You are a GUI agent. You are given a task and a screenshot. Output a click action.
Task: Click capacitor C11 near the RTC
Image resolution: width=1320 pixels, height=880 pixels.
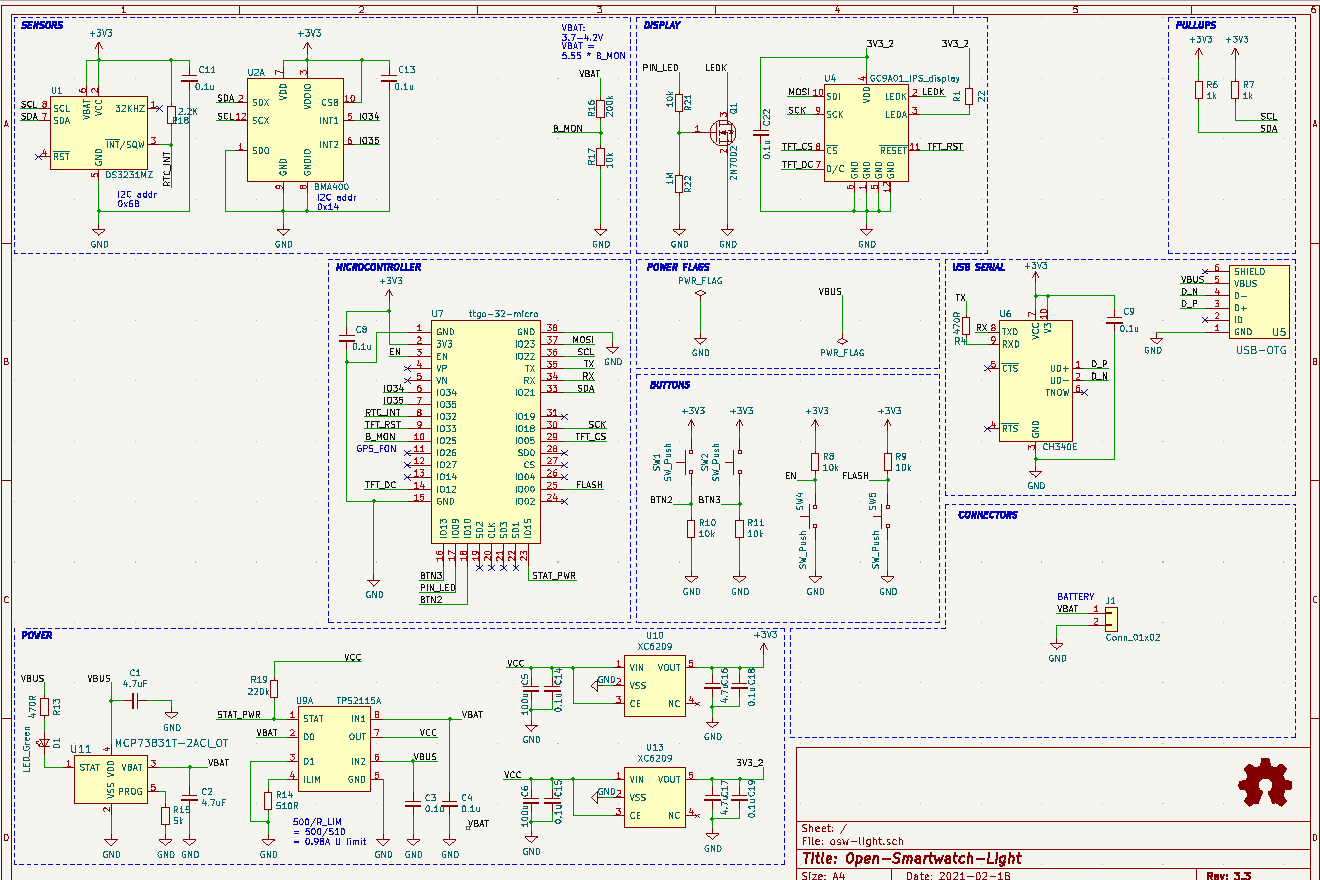point(188,80)
